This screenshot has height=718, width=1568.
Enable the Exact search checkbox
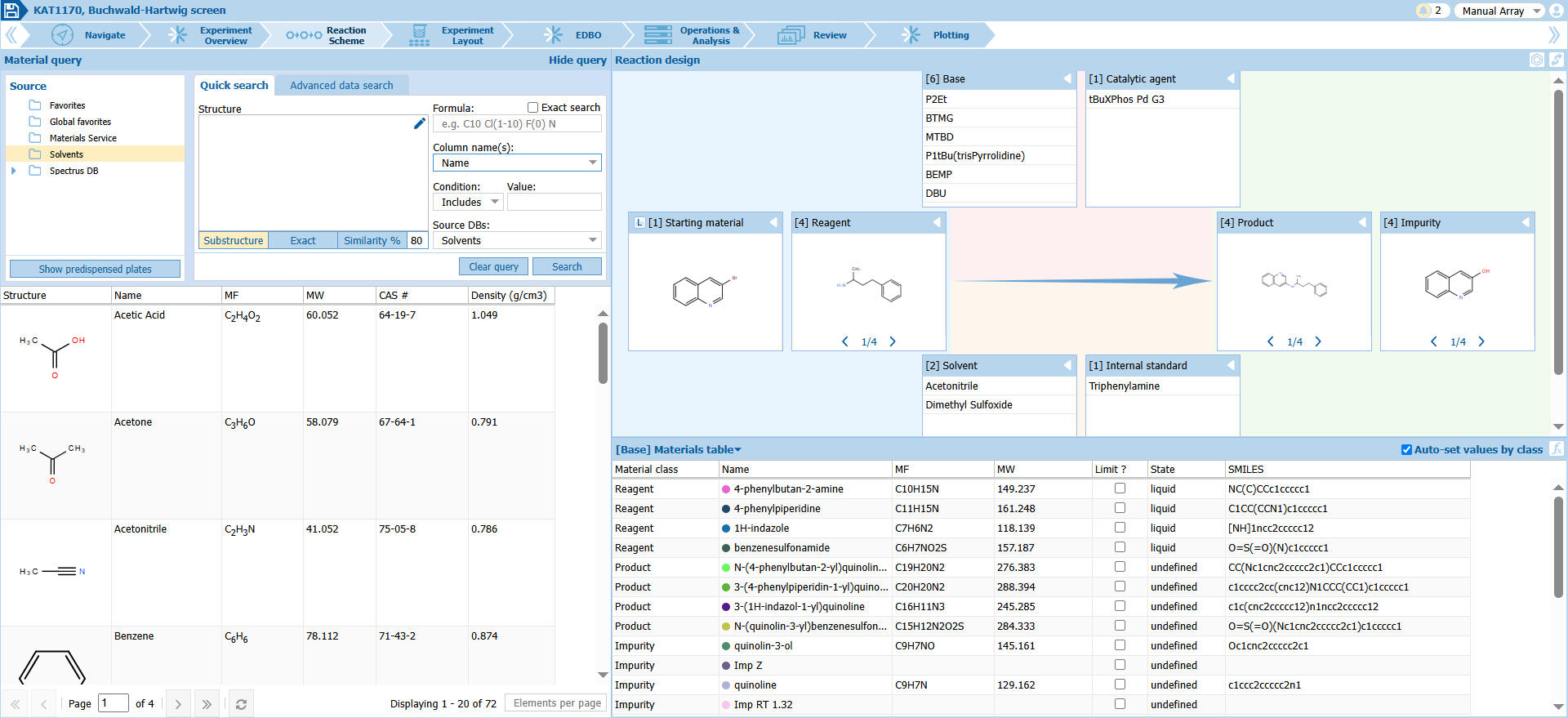tap(532, 108)
